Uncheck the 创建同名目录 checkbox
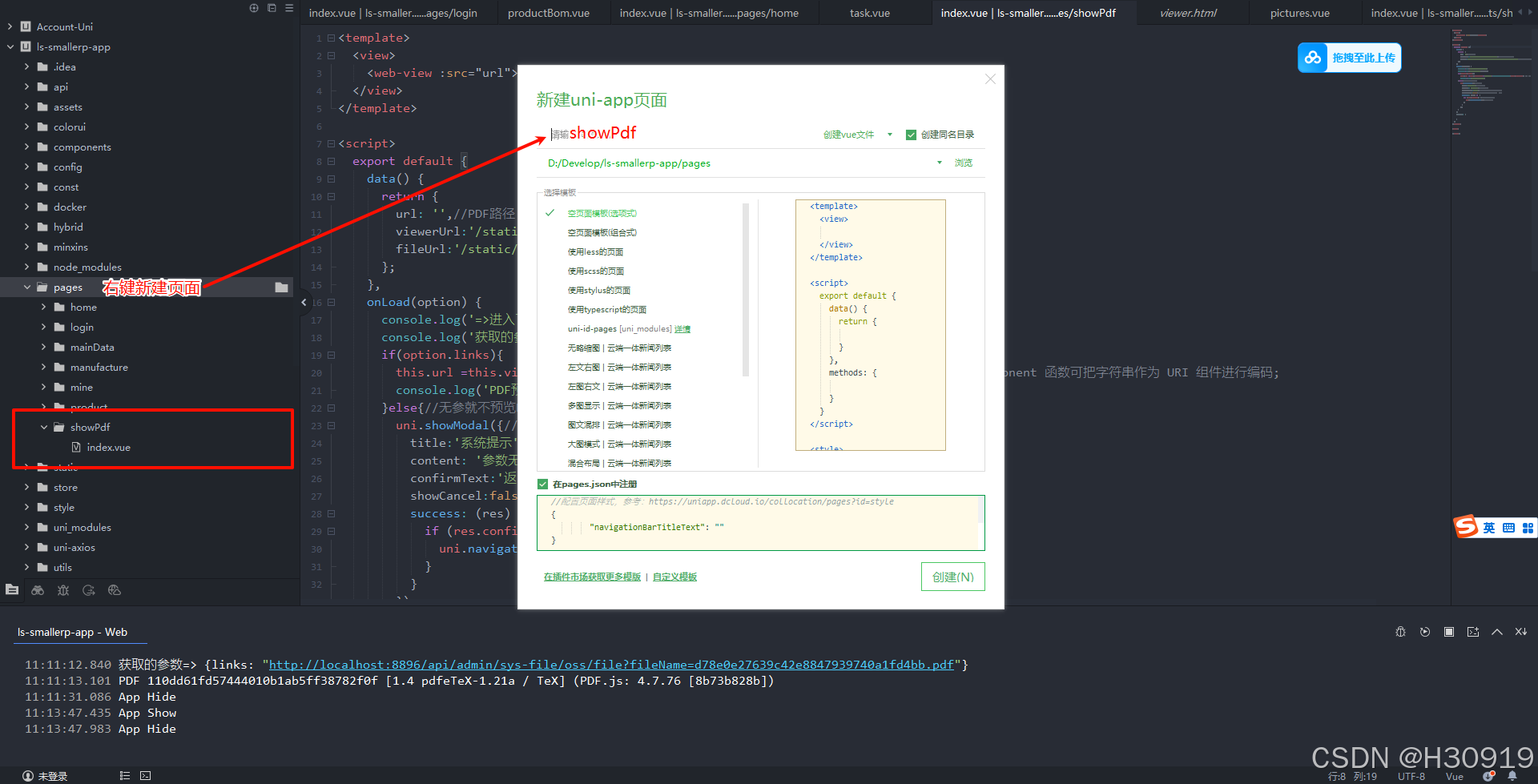1538x784 pixels. (911, 135)
